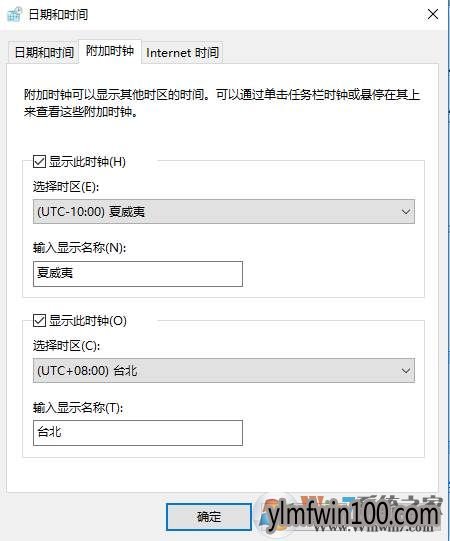Click the 输入显示名称(N) label
Viewport: 450px width, 541px height.
(x=80, y=248)
